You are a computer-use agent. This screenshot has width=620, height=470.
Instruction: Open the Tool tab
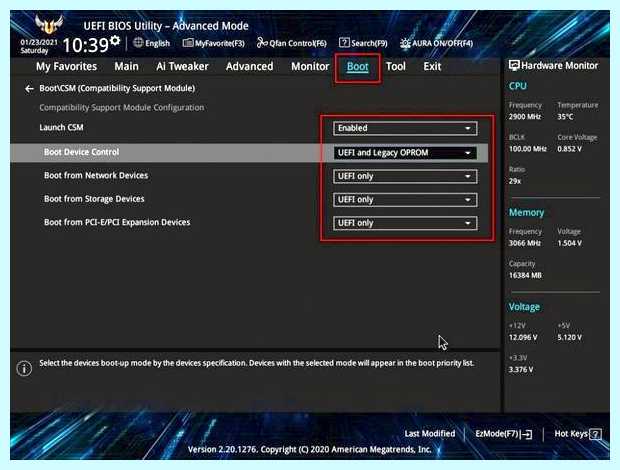[396, 66]
